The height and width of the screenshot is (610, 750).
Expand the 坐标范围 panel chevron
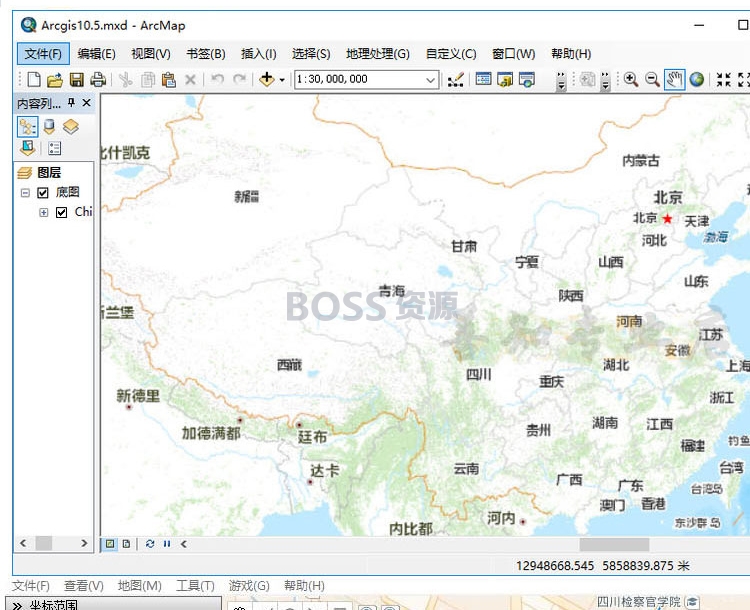tap(17, 605)
